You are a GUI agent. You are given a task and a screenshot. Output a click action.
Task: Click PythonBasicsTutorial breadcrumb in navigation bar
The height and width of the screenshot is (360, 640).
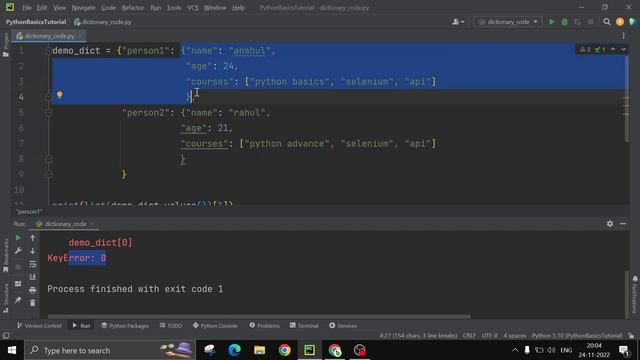tap(36, 22)
